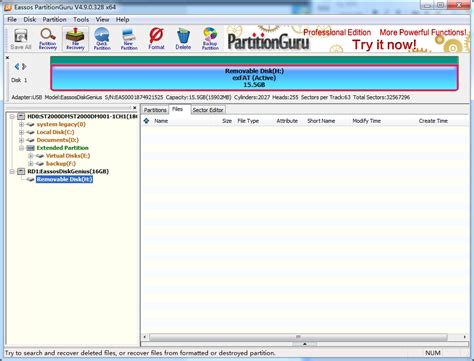Open the Partition menu
Image resolution: width=474 pixels, height=361 pixels.
click(x=54, y=20)
